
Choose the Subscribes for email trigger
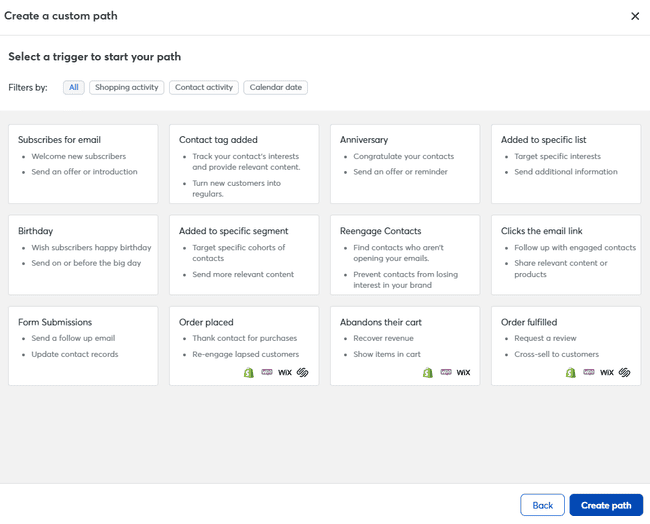[83, 164]
